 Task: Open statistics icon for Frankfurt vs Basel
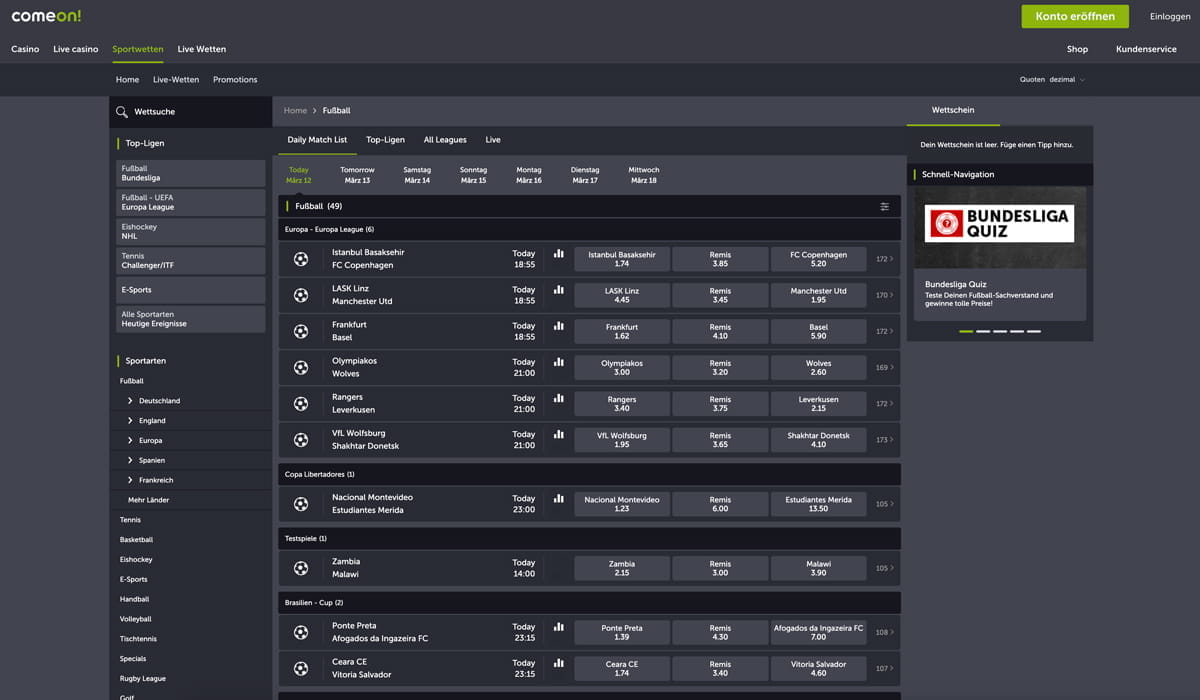click(x=558, y=325)
